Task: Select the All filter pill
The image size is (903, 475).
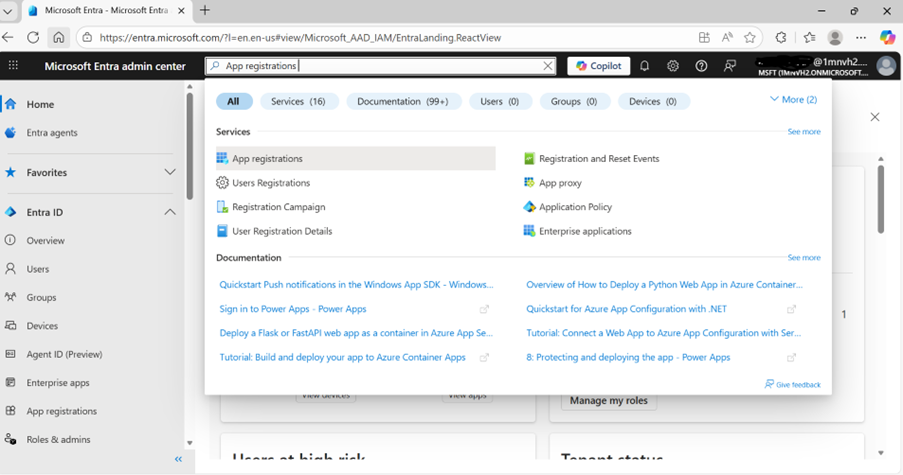Action: [233, 101]
